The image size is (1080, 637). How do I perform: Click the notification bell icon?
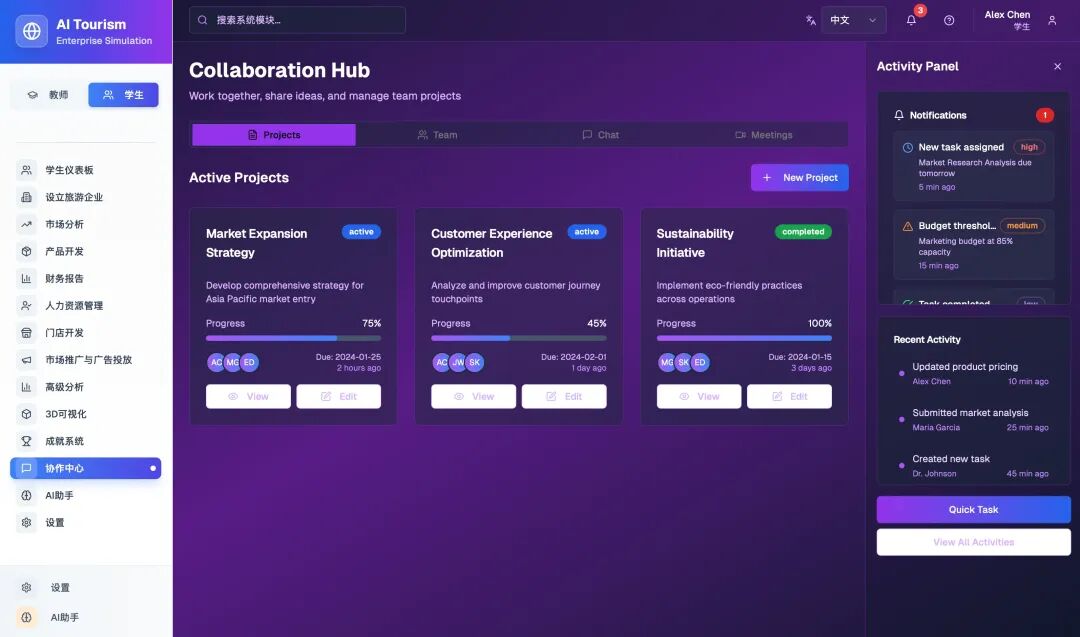pyautogui.click(x=911, y=20)
